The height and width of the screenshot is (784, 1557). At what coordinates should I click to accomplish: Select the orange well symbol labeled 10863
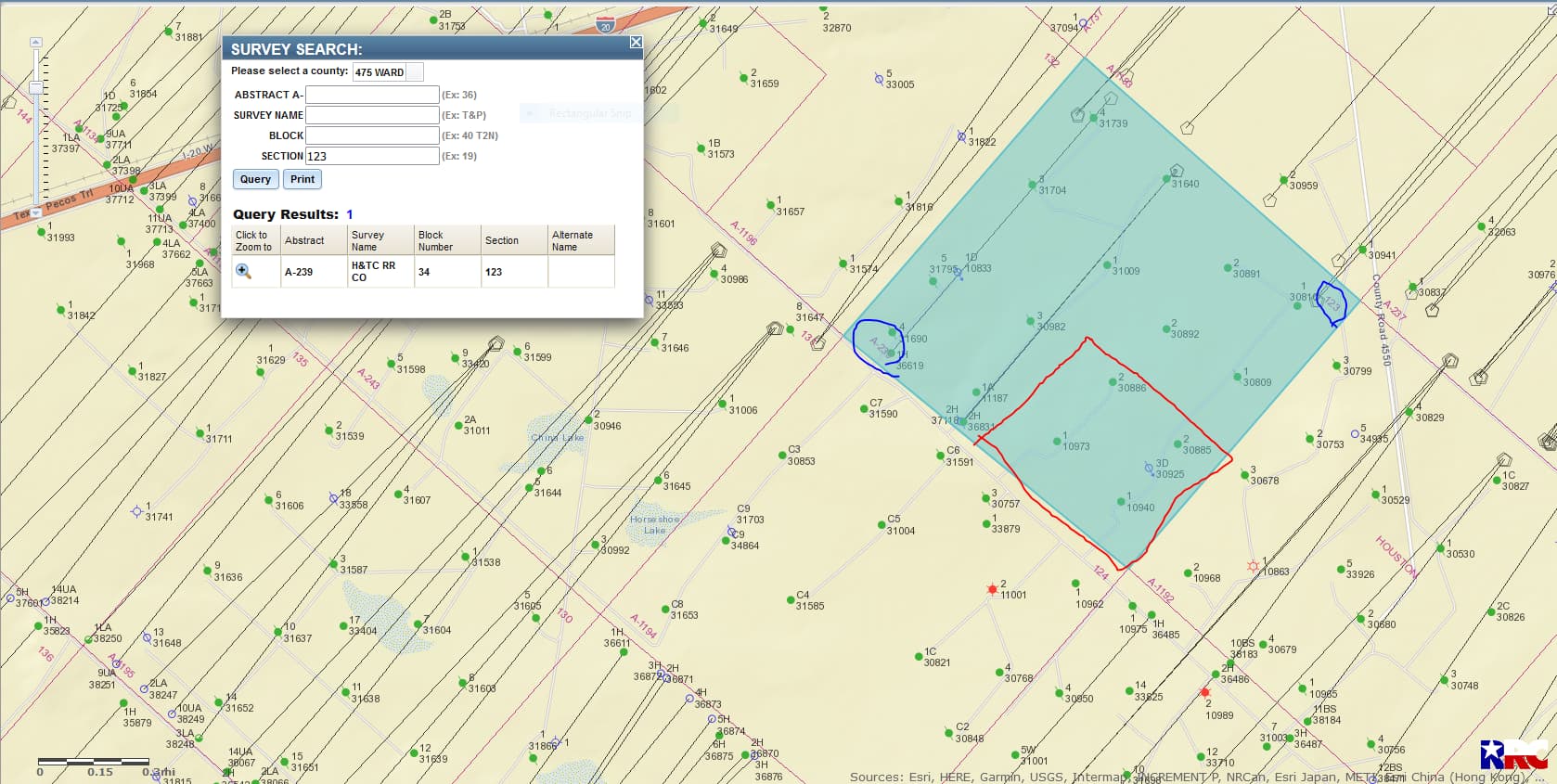(1253, 566)
